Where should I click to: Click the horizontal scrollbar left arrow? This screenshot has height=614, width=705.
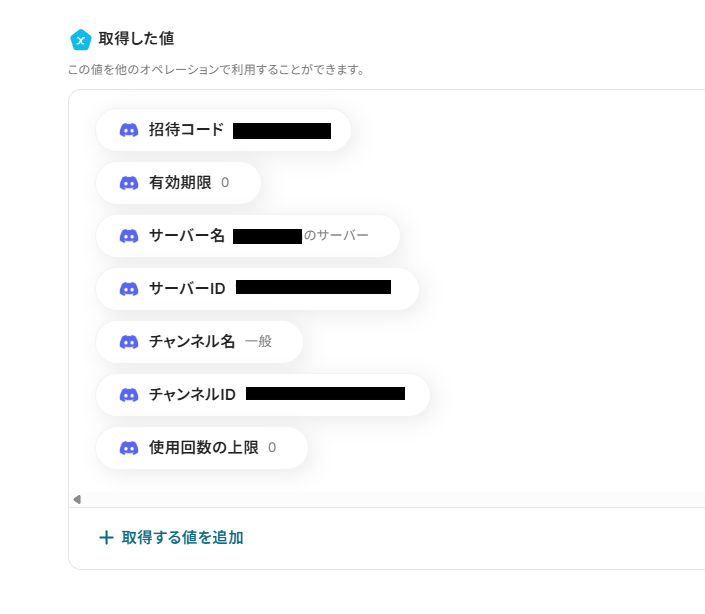pos(77,499)
